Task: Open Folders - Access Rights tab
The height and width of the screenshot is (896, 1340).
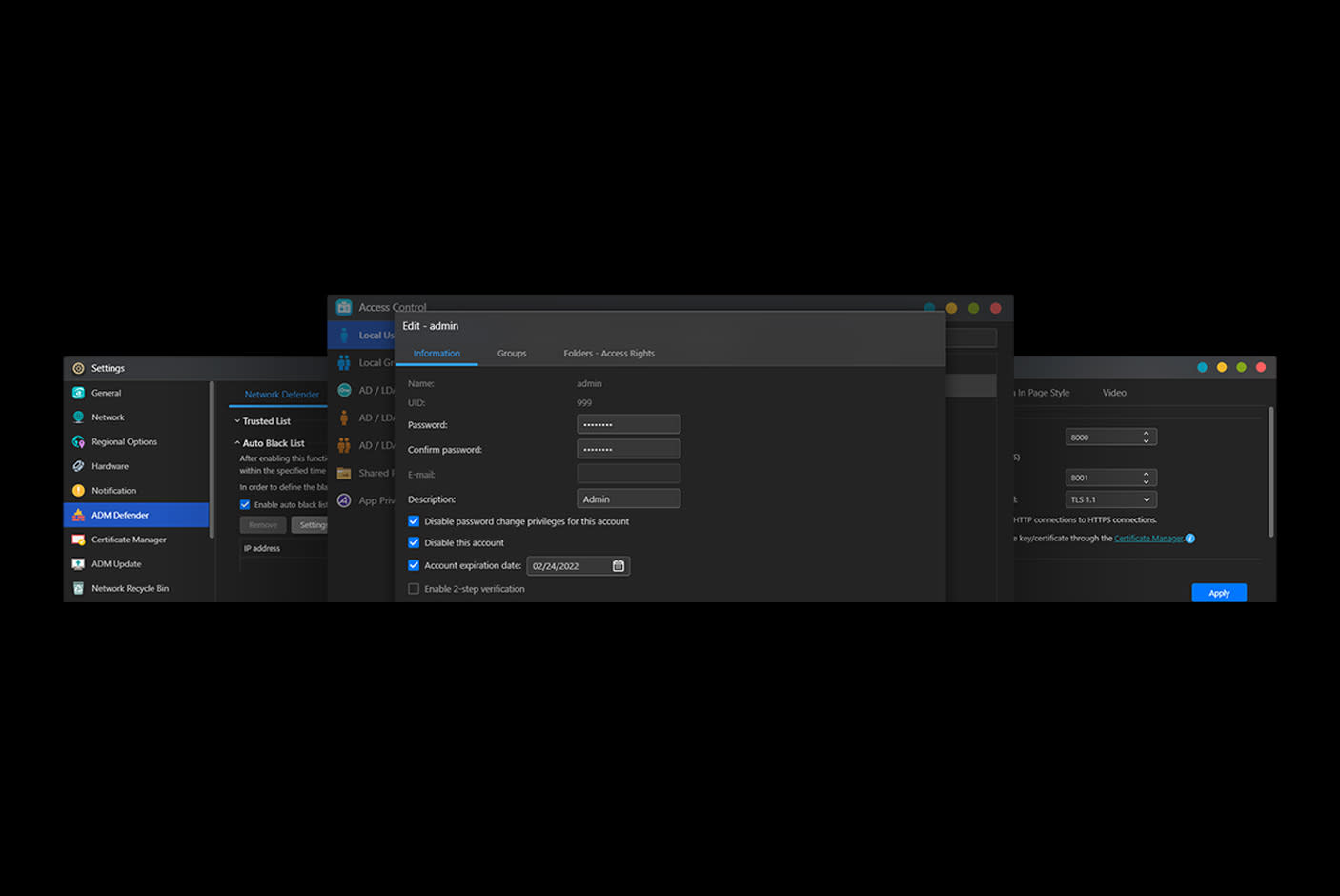Action: [x=609, y=354]
